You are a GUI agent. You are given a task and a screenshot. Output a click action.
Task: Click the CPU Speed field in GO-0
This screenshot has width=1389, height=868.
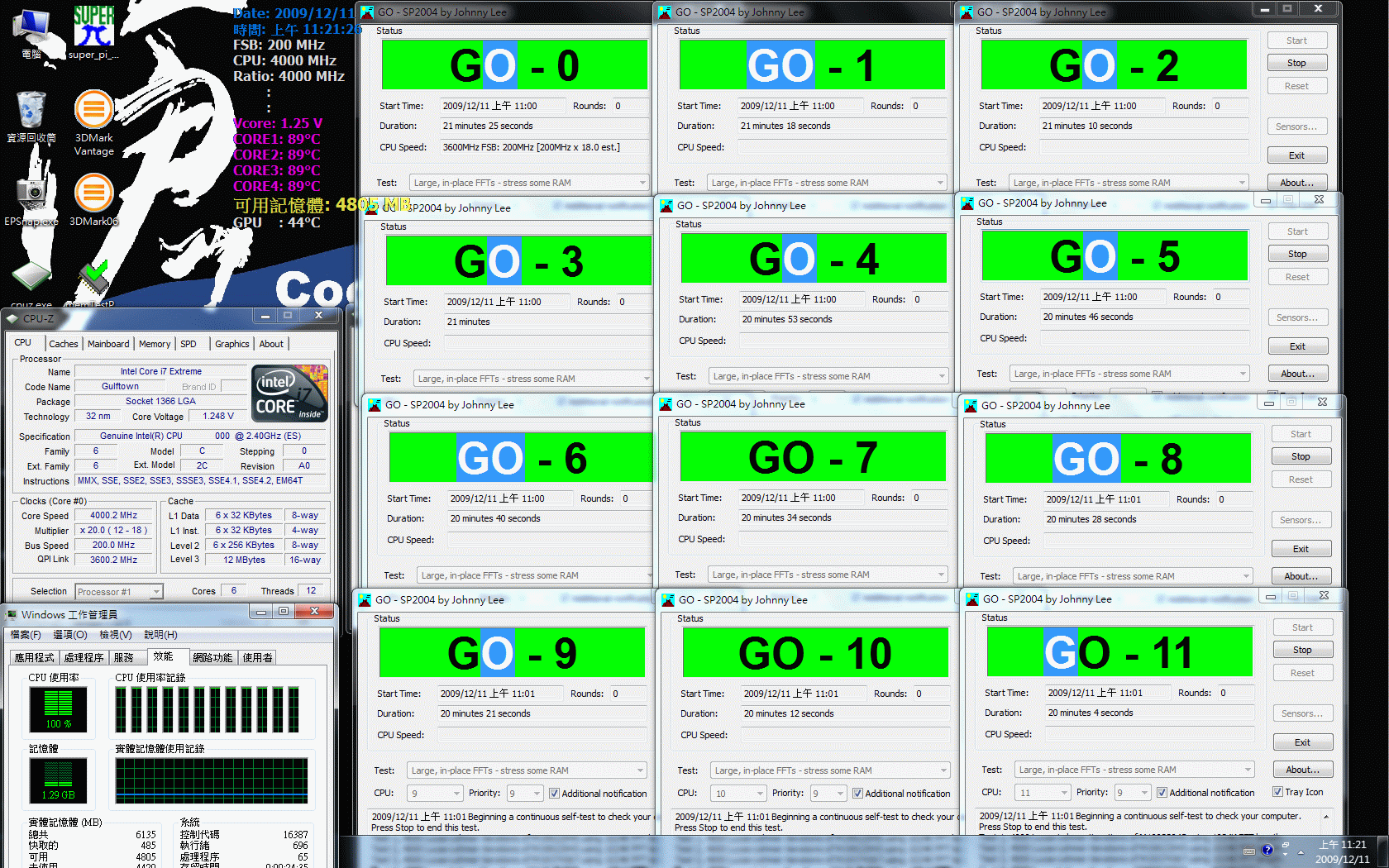544,147
